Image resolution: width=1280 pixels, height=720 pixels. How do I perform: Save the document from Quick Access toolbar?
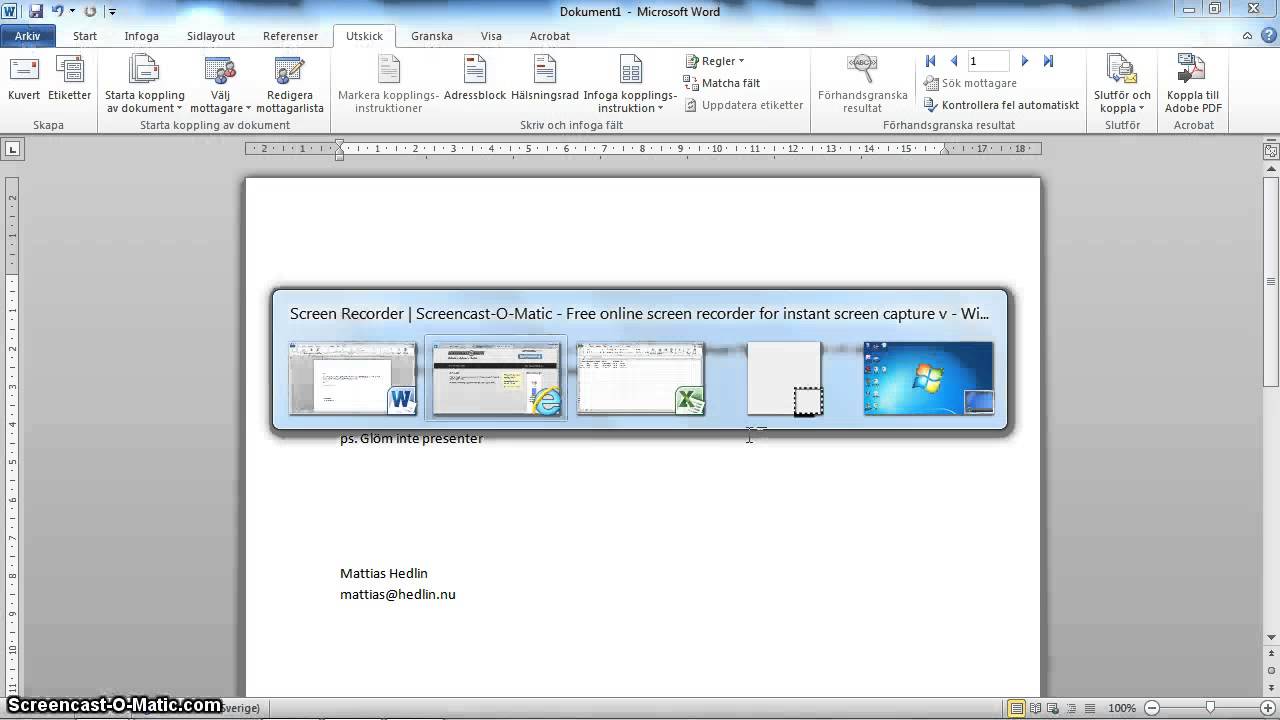(x=36, y=11)
